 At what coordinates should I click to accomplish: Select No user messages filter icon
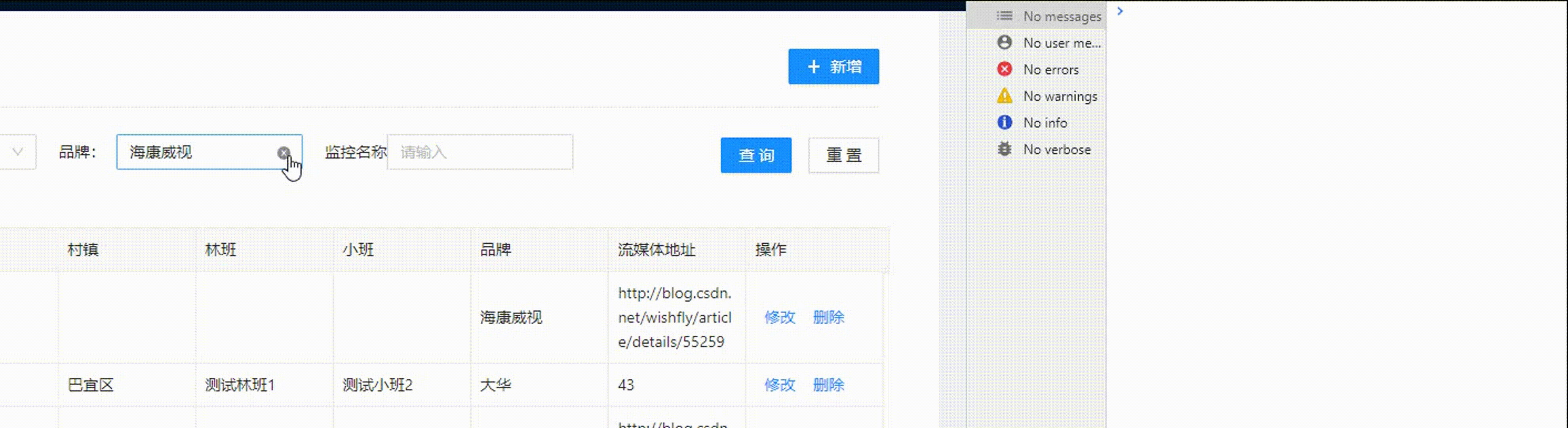[1004, 43]
